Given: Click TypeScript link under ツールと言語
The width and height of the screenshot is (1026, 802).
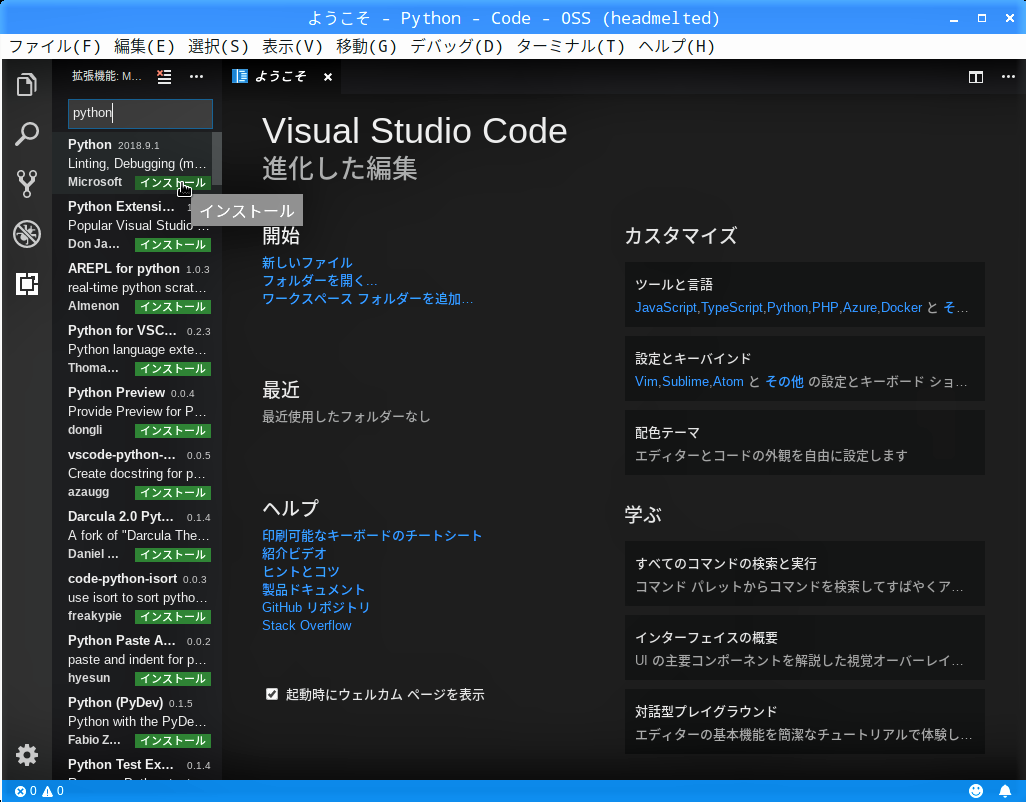Looking at the screenshot, I should [732, 307].
